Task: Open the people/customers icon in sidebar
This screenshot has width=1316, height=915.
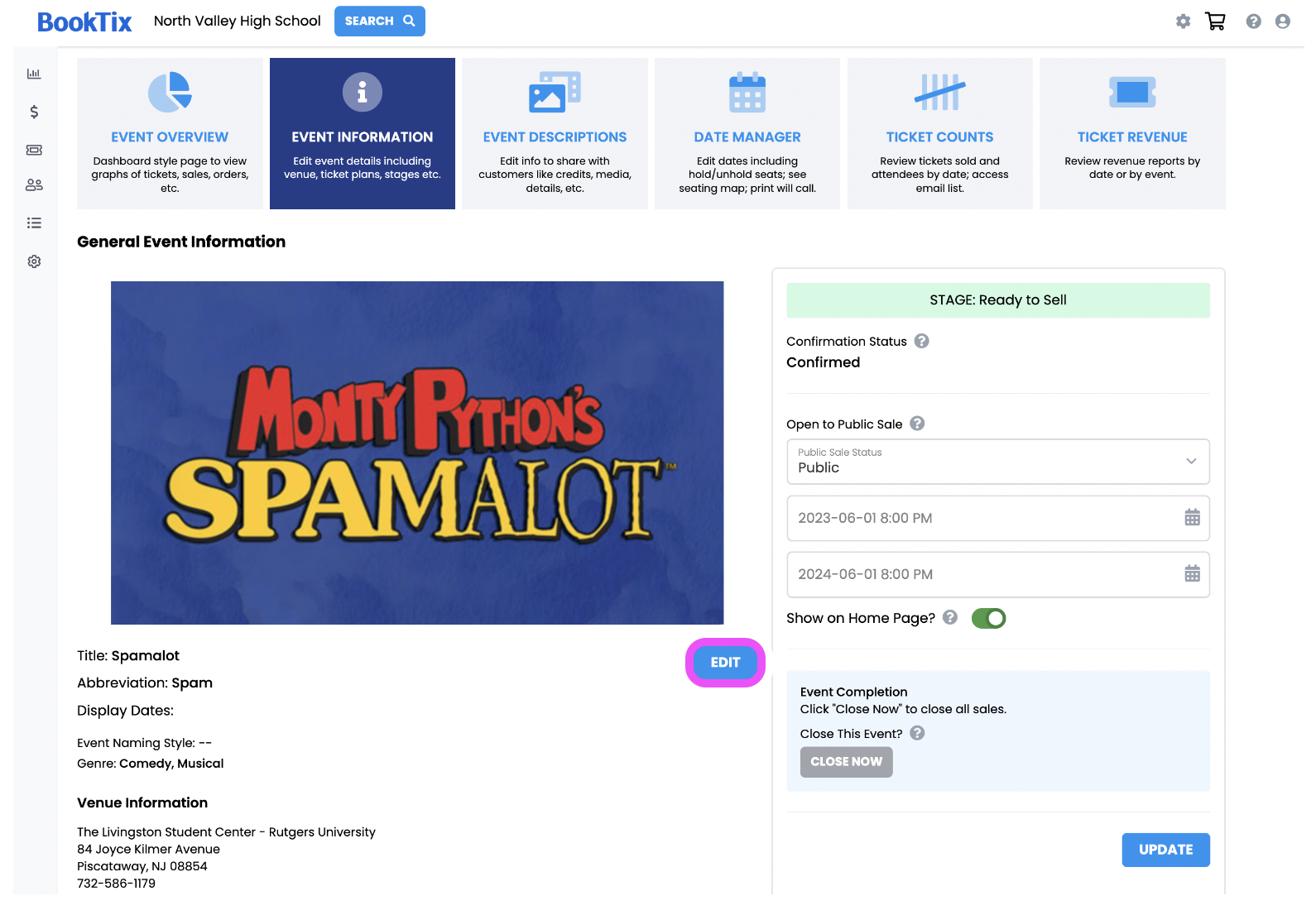Action: click(x=34, y=185)
